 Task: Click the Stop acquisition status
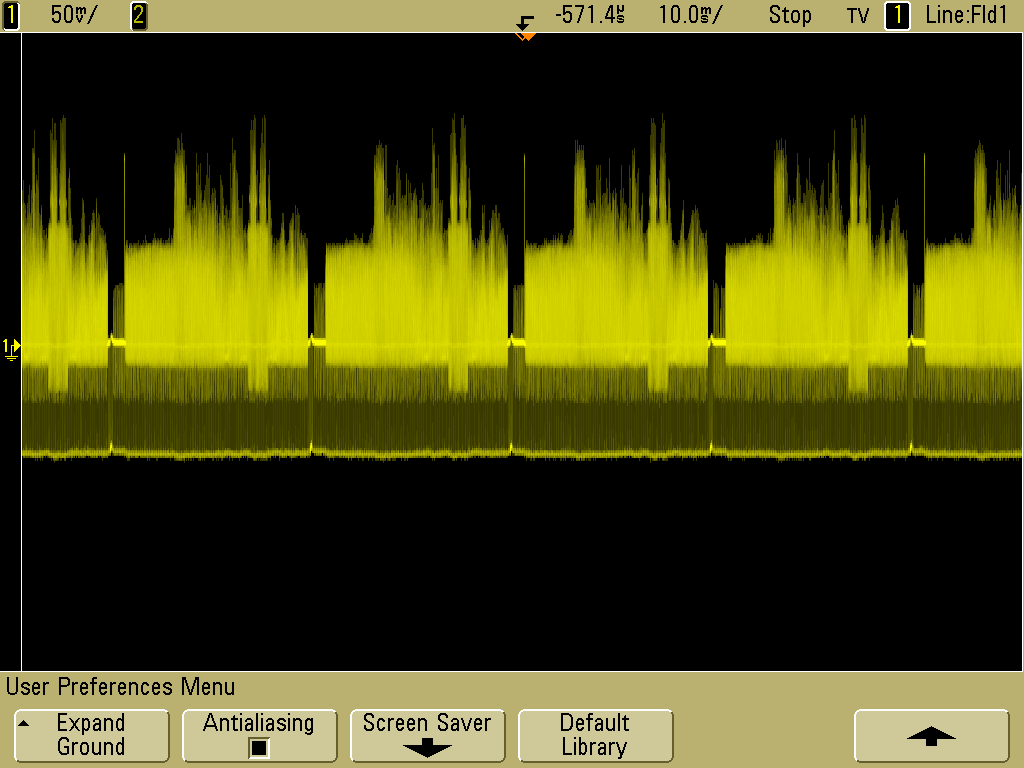pos(789,15)
